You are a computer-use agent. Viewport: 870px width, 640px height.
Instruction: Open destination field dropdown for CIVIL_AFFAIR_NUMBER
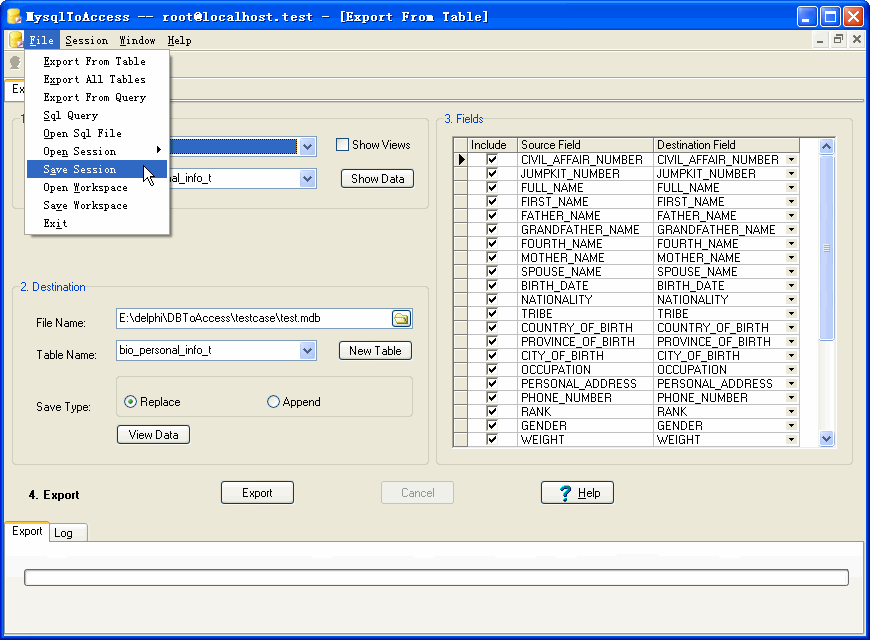[792, 160]
